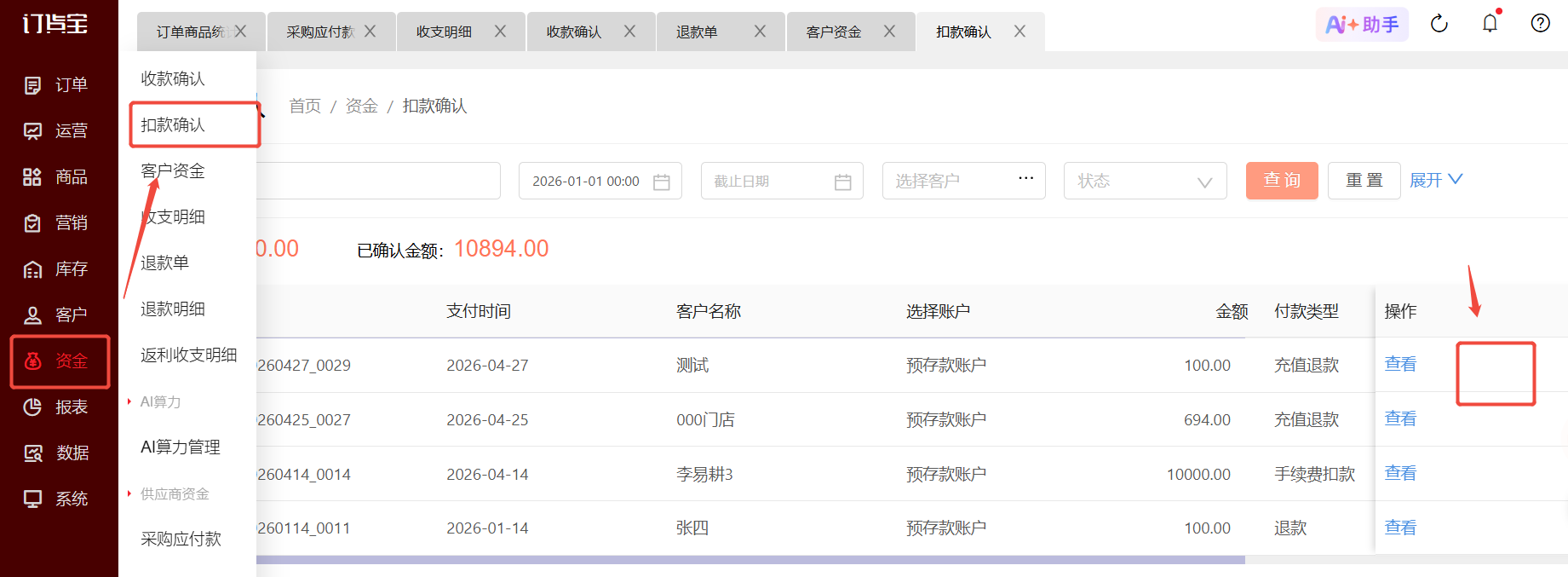Click the 已确认金额 value 10894.00

(502, 249)
